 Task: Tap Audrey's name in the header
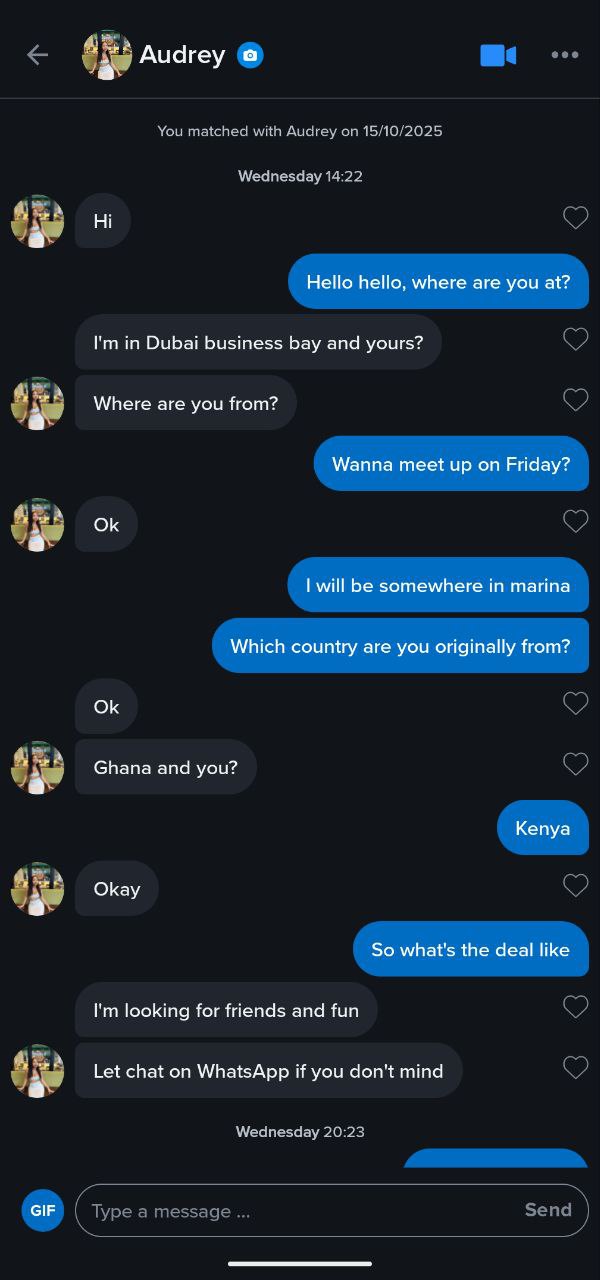tap(182, 55)
